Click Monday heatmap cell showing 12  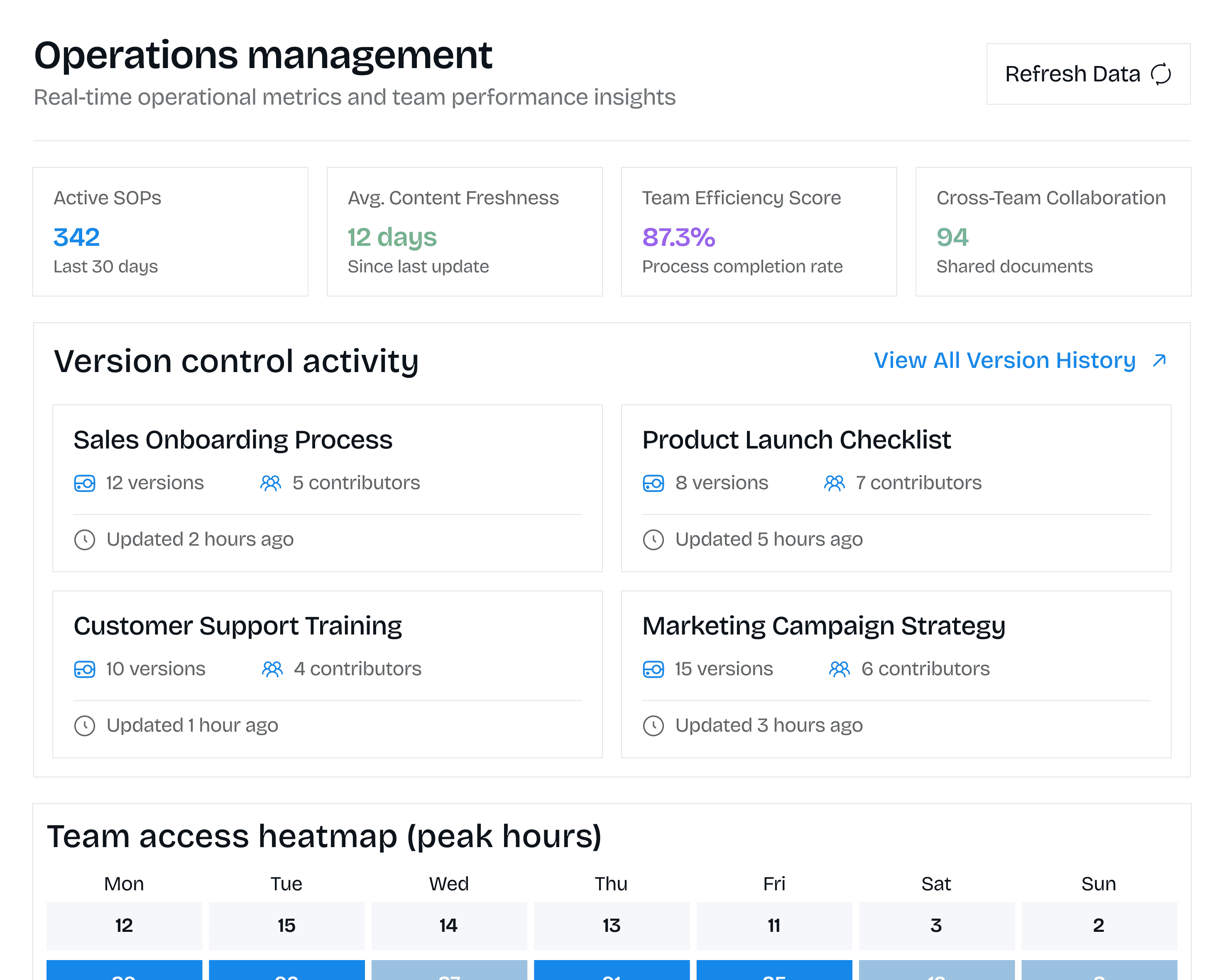124,926
